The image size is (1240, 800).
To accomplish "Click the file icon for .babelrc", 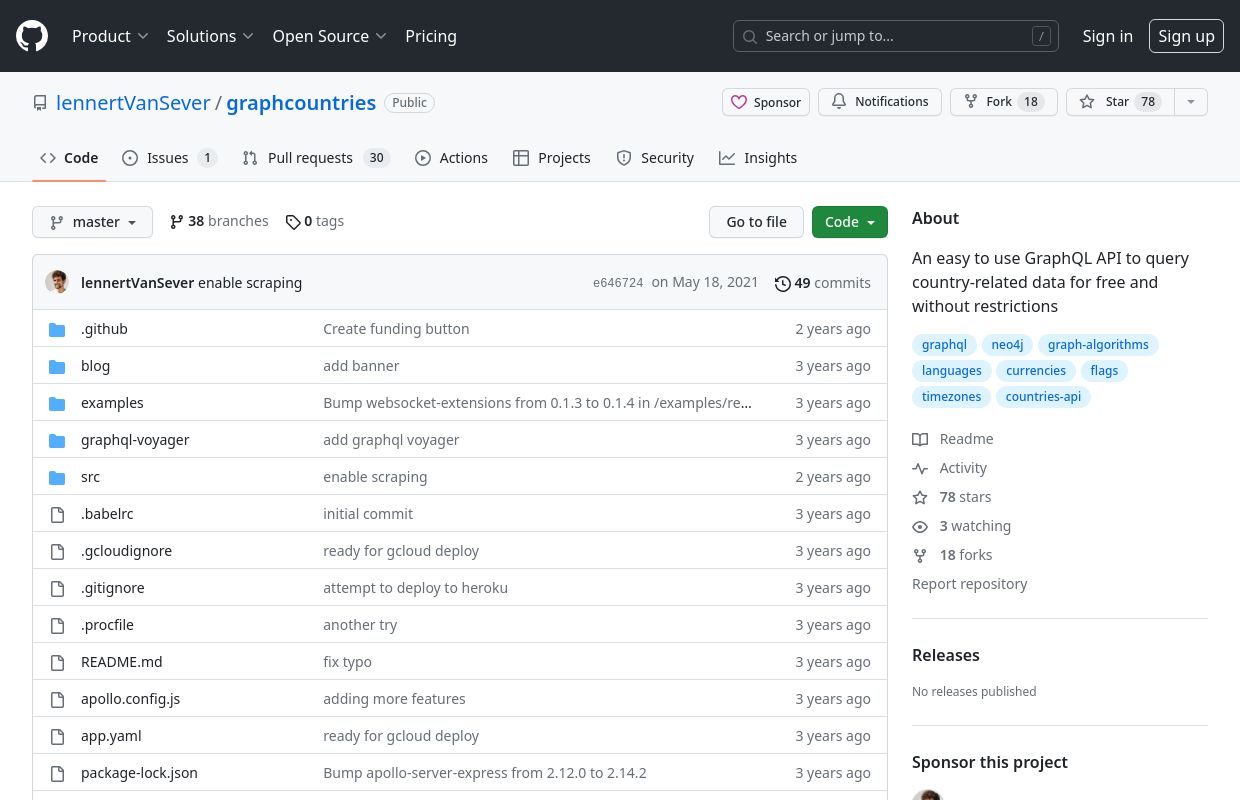I will pyautogui.click(x=57, y=514).
